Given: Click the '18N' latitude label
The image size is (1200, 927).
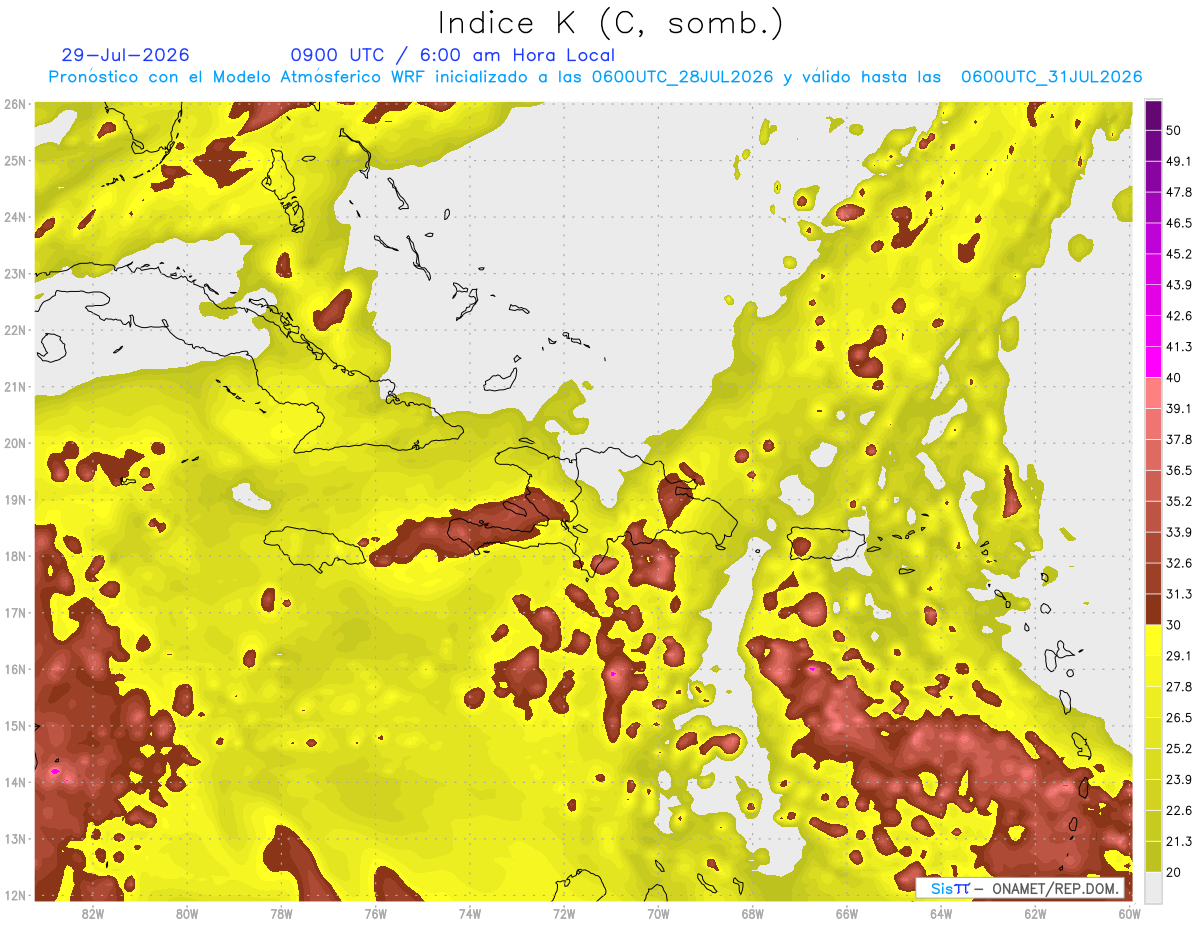Looking at the screenshot, I should [15, 556].
